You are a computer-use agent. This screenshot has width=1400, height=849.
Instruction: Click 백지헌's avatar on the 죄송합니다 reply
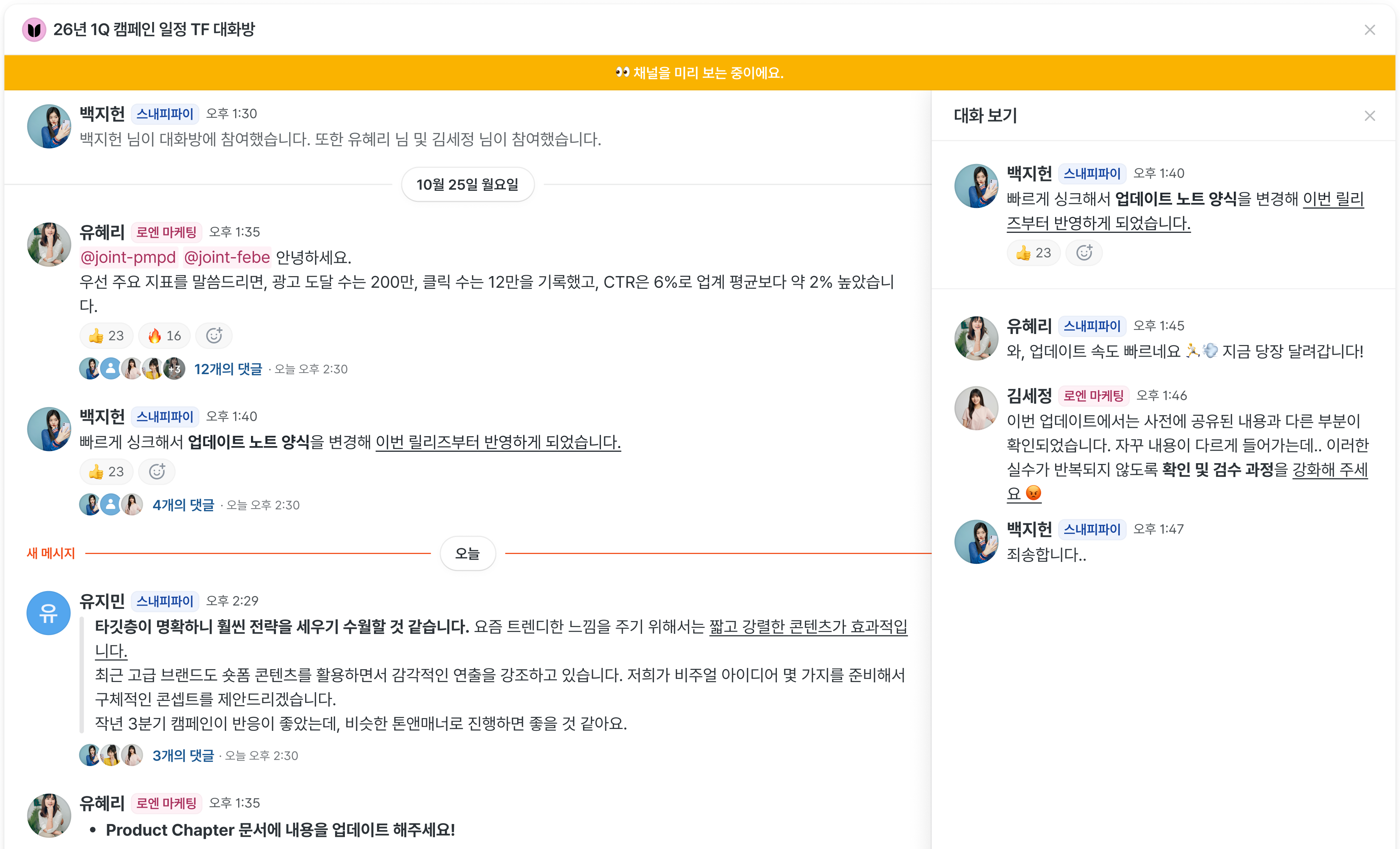tap(976, 542)
